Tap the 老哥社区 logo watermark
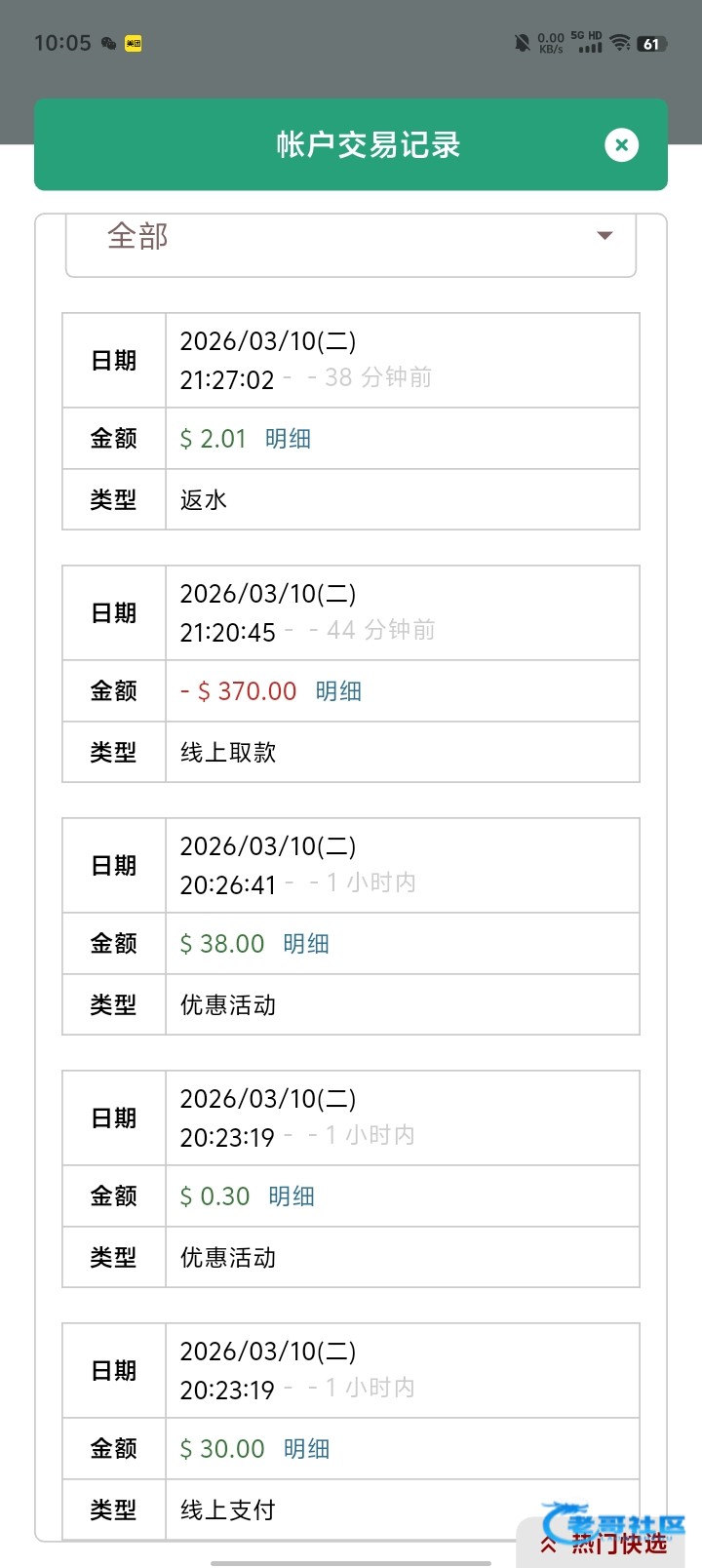 pos(616,1523)
